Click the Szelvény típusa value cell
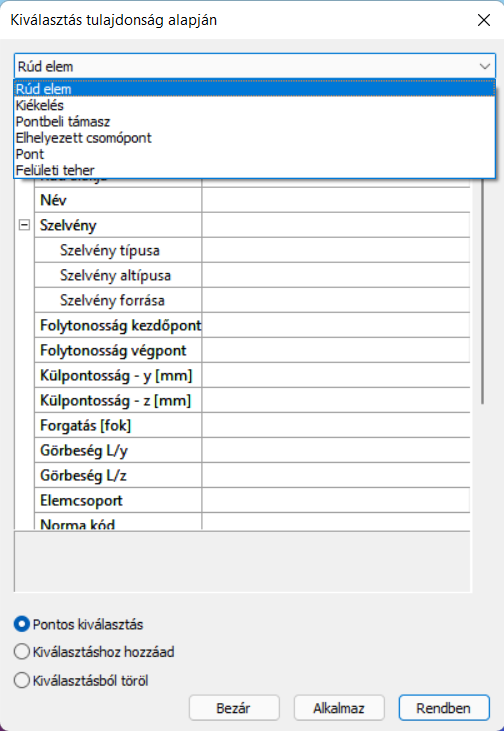The width and height of the screenshot is (504, 731). tap(336, 250)
